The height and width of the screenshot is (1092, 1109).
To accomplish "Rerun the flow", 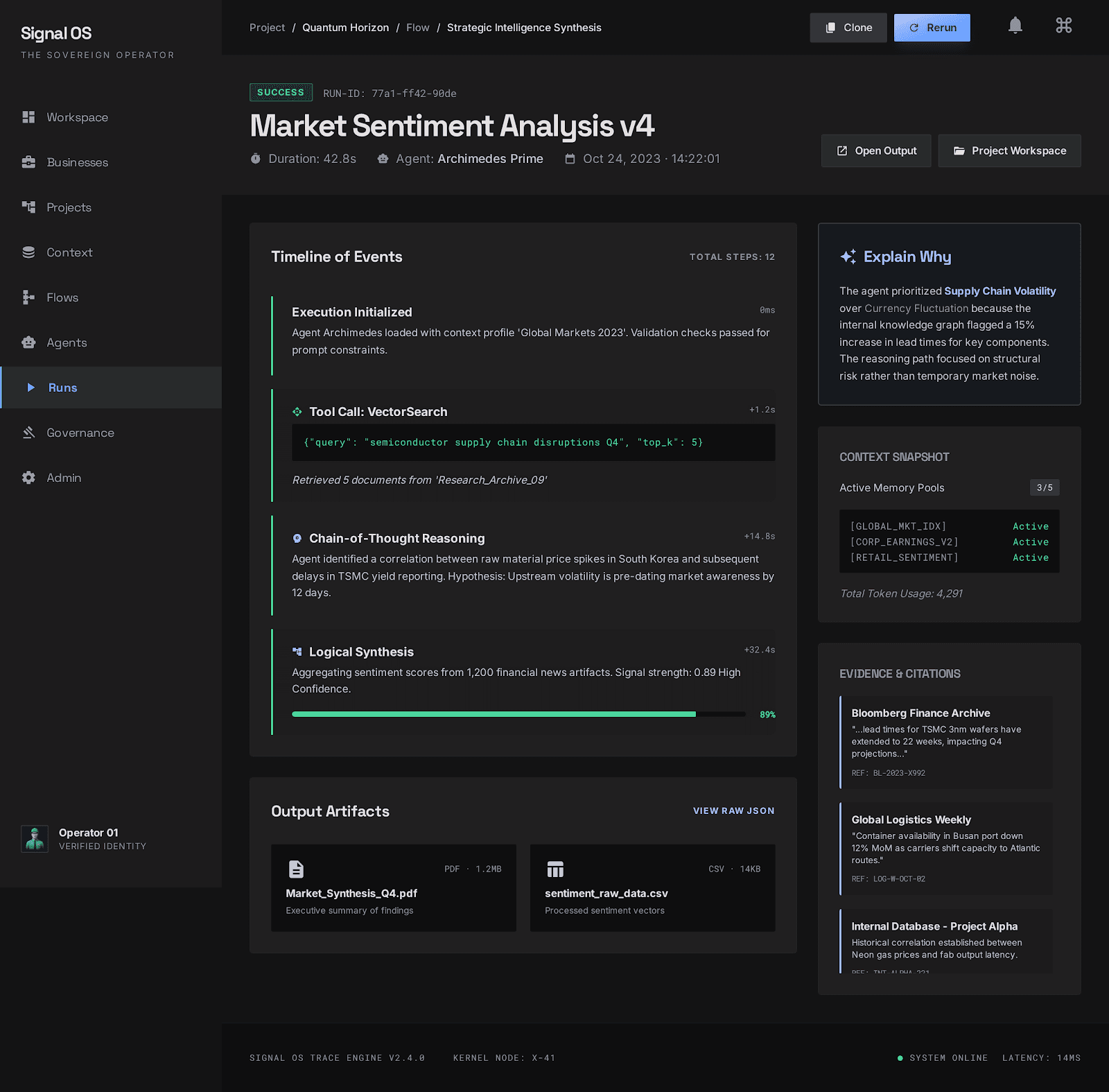I will coord(932,28).
